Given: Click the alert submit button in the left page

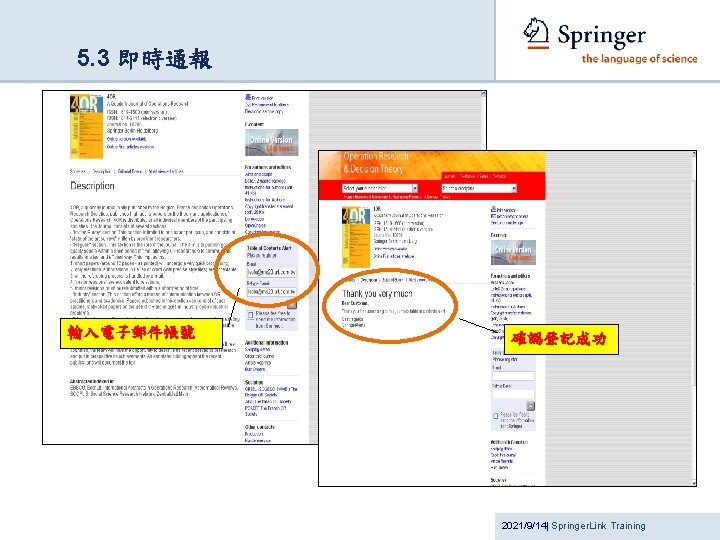Looking at the screenshot, I should click(292, 304).
